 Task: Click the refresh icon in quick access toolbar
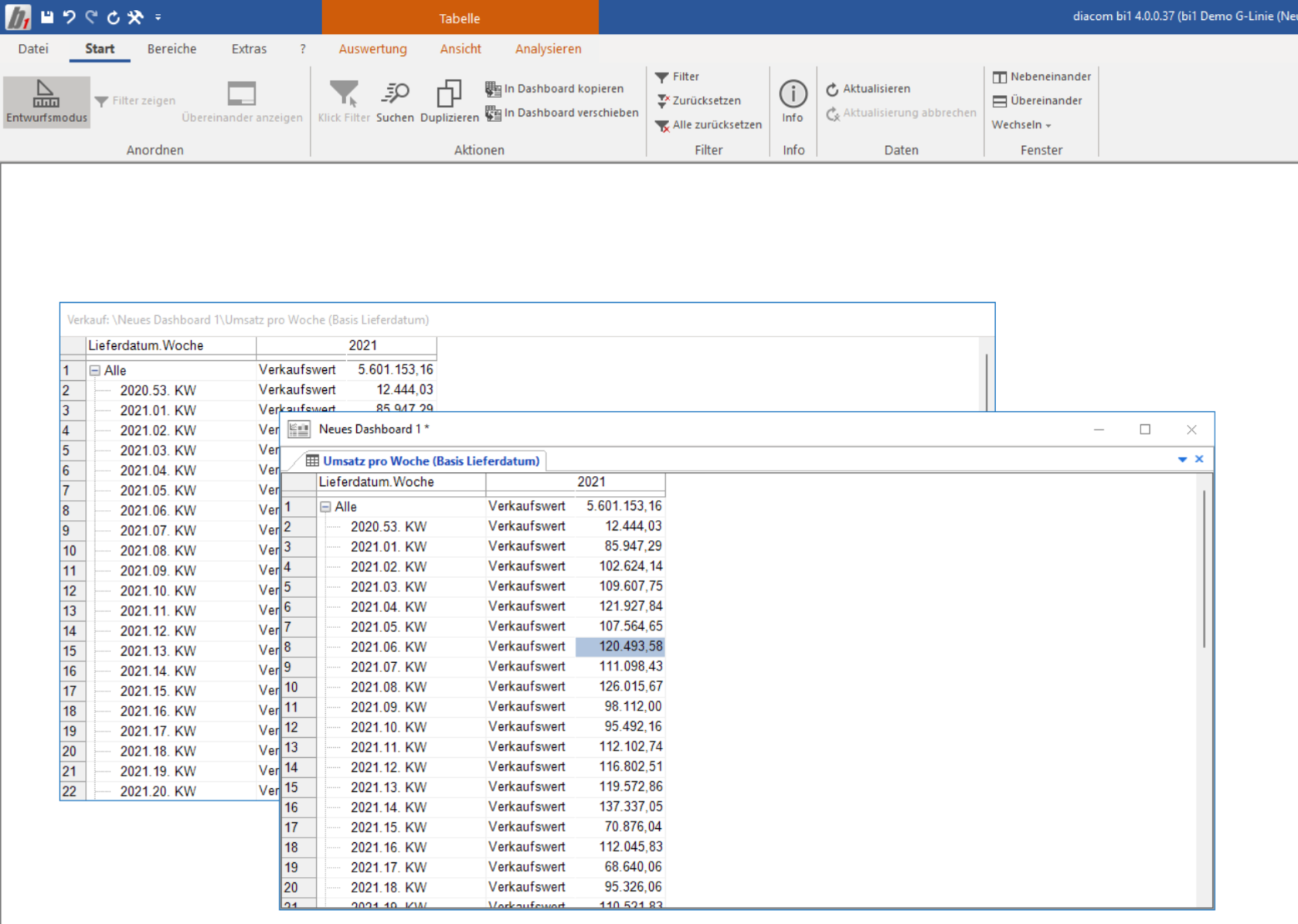coord(114,16)
